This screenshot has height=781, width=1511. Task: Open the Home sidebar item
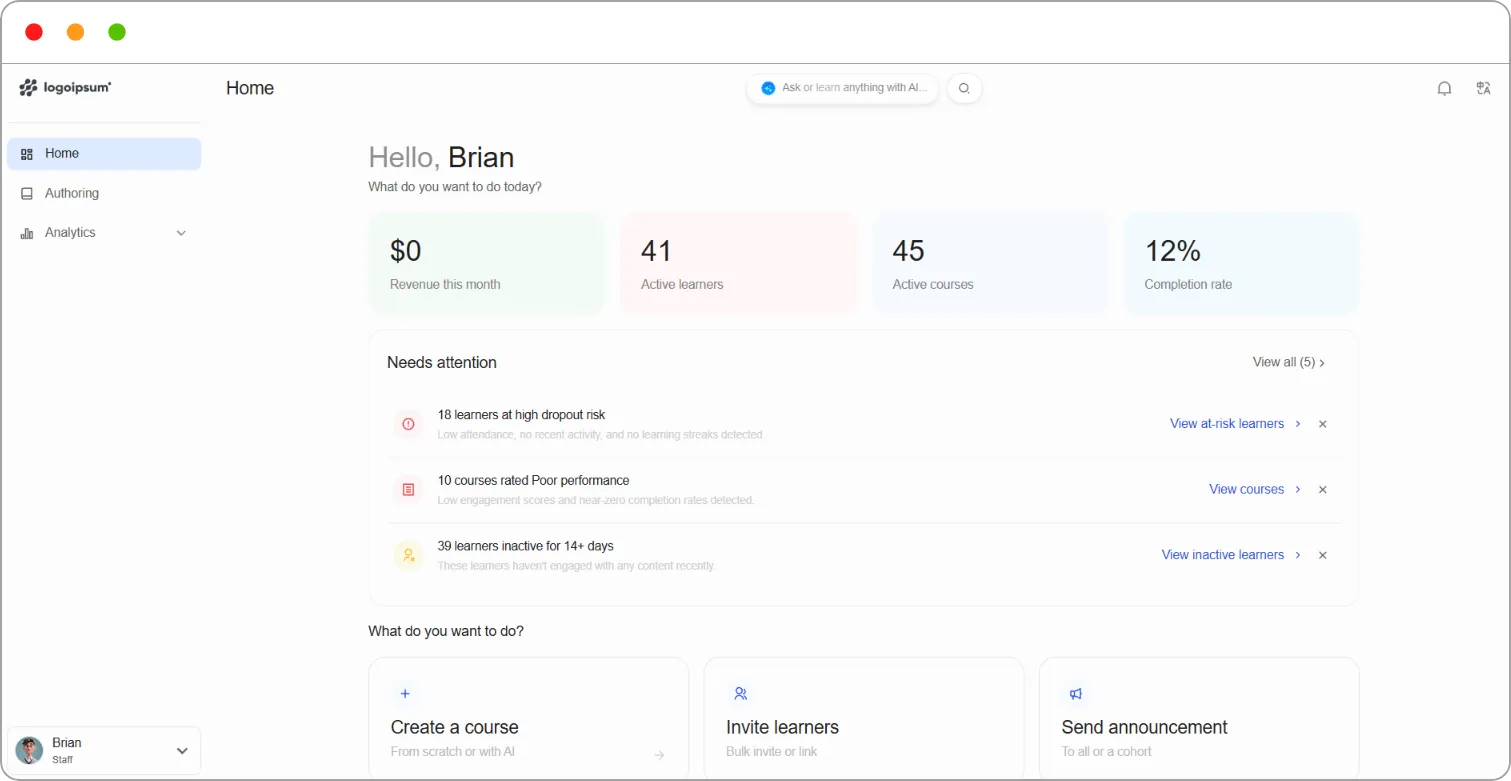click(104, 153)
